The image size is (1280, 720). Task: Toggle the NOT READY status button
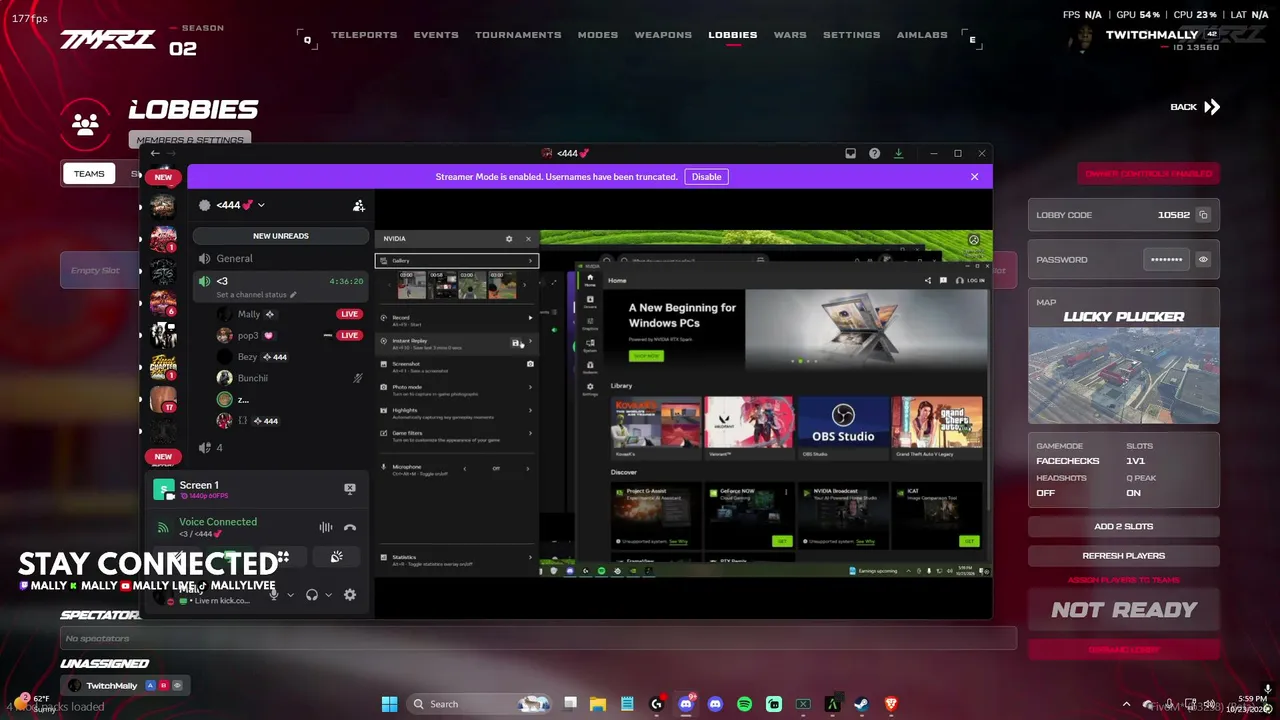pos(1124,610)
